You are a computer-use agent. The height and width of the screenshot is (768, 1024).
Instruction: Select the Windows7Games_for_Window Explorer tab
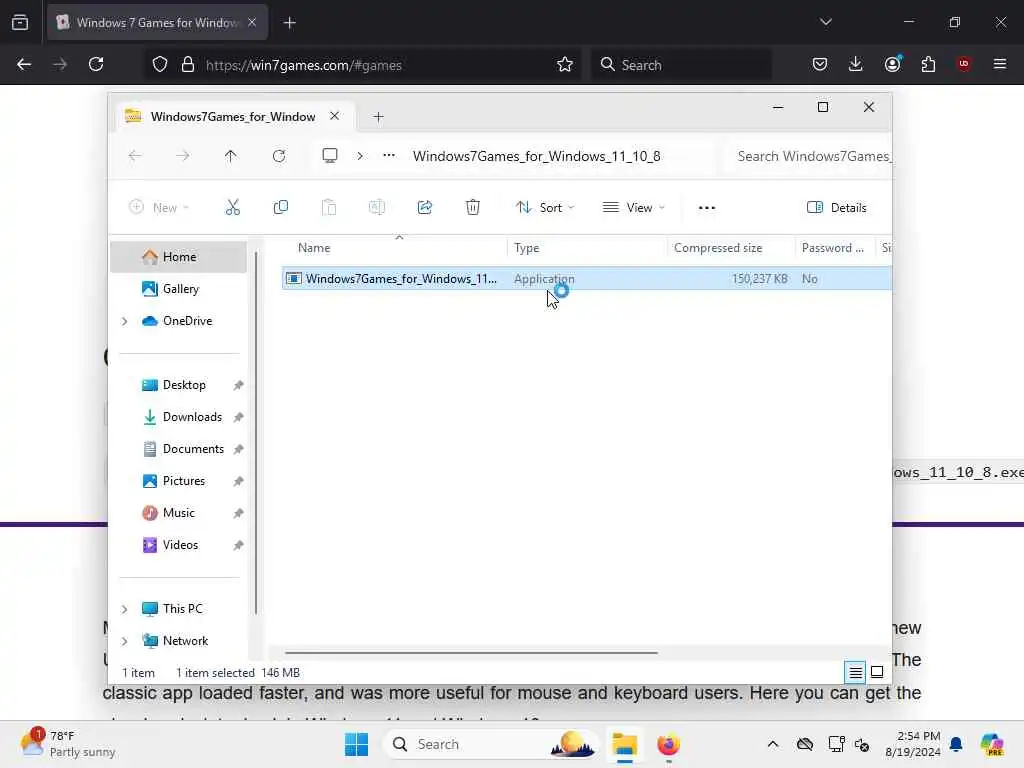(233, 116)
